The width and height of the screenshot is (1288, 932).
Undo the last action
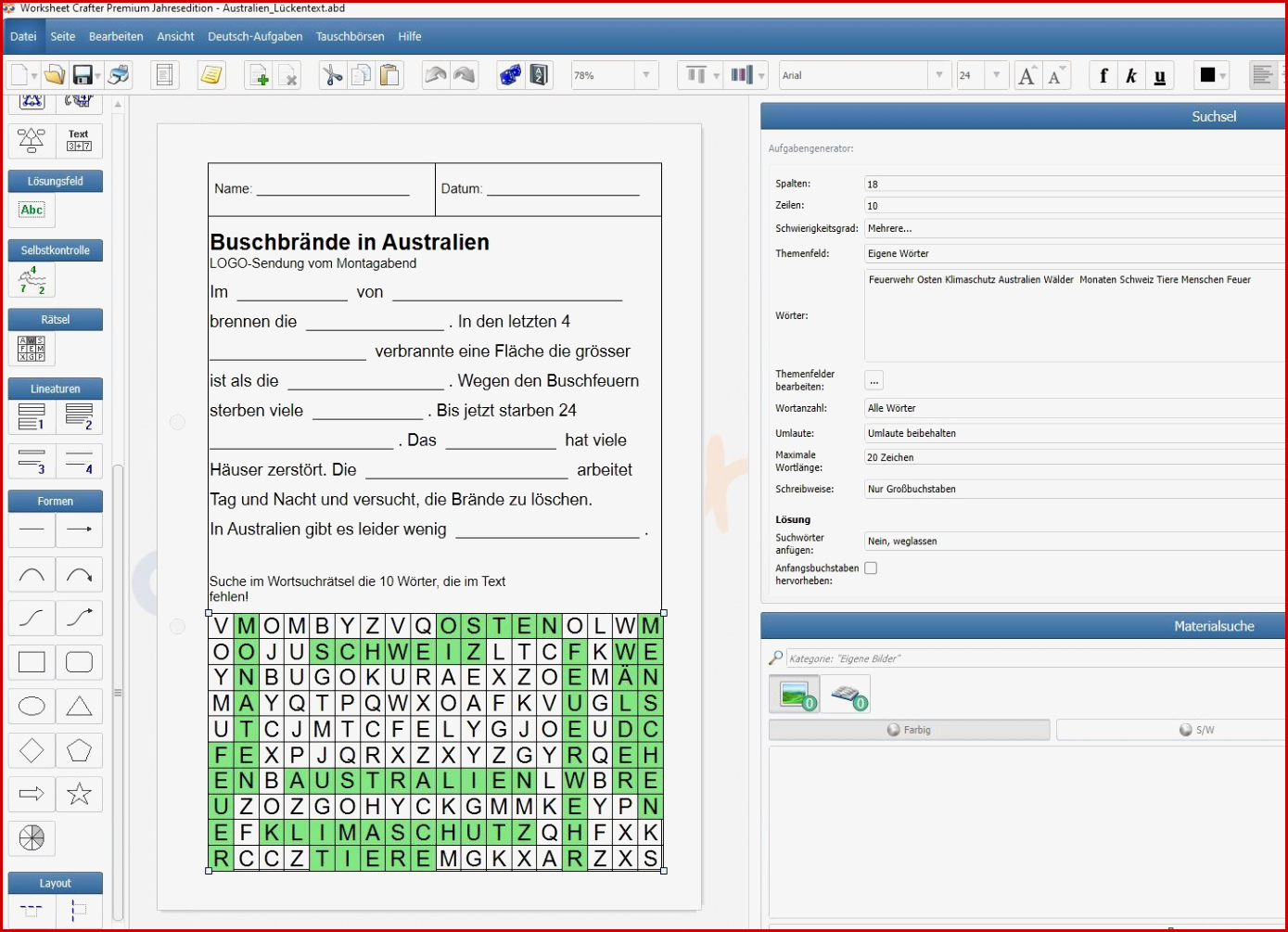436,75
